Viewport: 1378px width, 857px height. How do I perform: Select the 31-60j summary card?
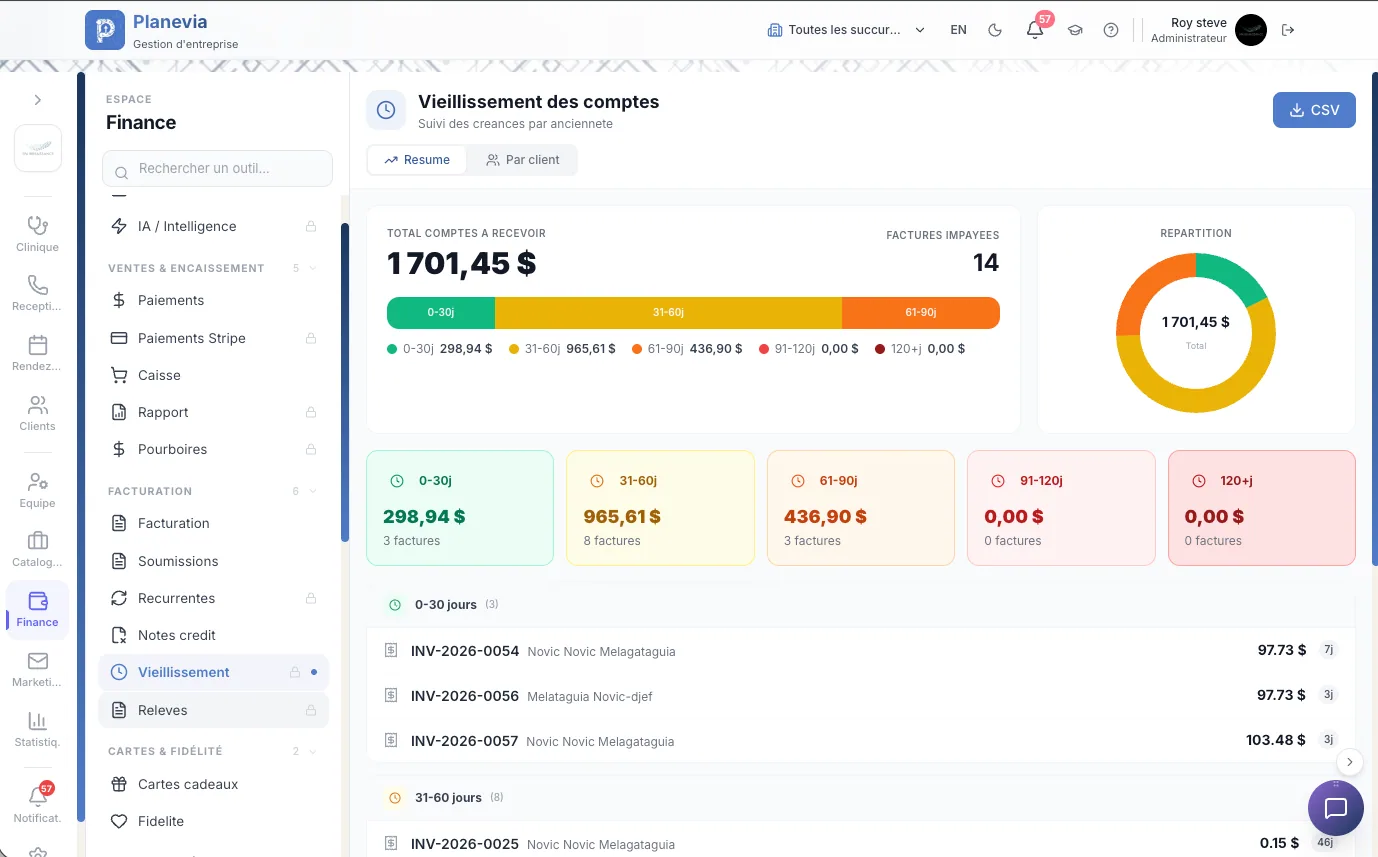point(660,508)
